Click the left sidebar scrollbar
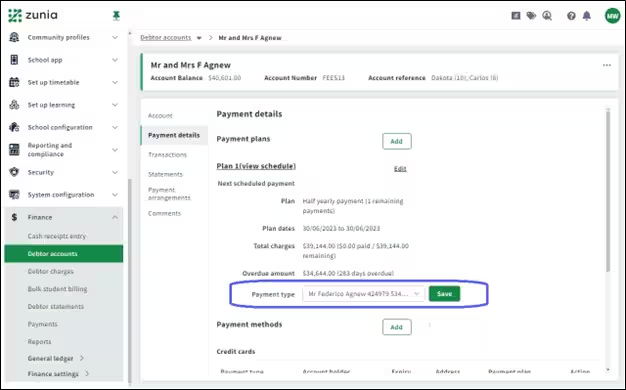Viewport: 626px width, 390px height. (x=130, y=281)
